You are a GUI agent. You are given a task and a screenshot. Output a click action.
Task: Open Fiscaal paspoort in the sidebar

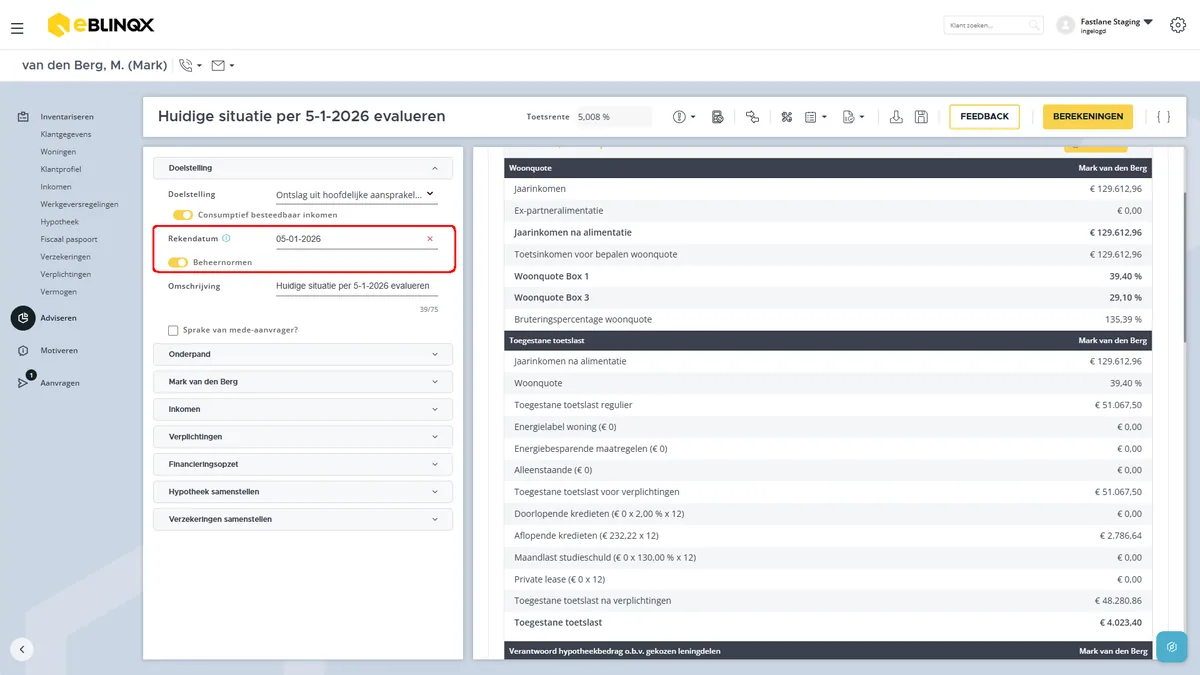(69, 239)
